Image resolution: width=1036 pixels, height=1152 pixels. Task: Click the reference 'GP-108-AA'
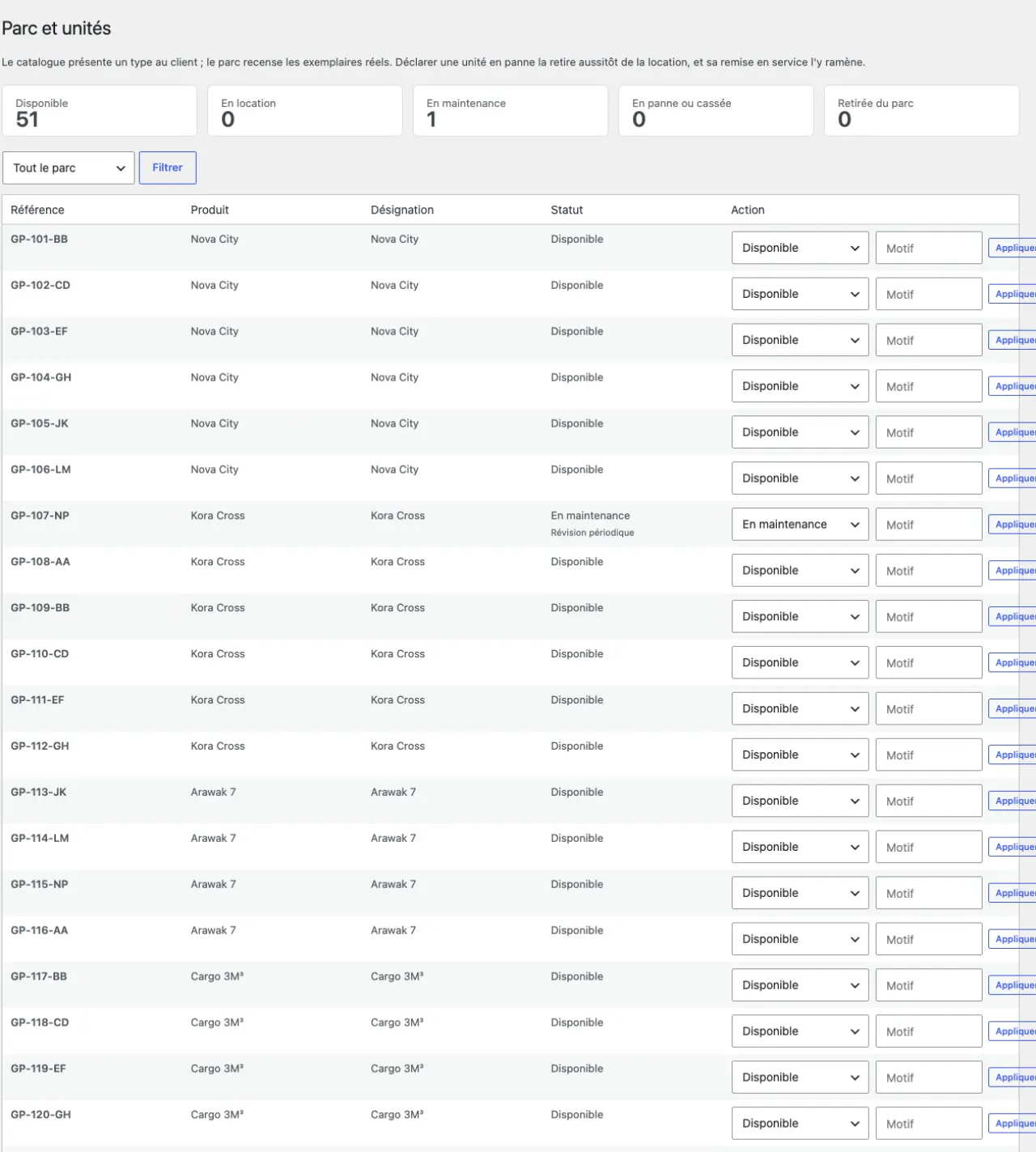[40, 562]
